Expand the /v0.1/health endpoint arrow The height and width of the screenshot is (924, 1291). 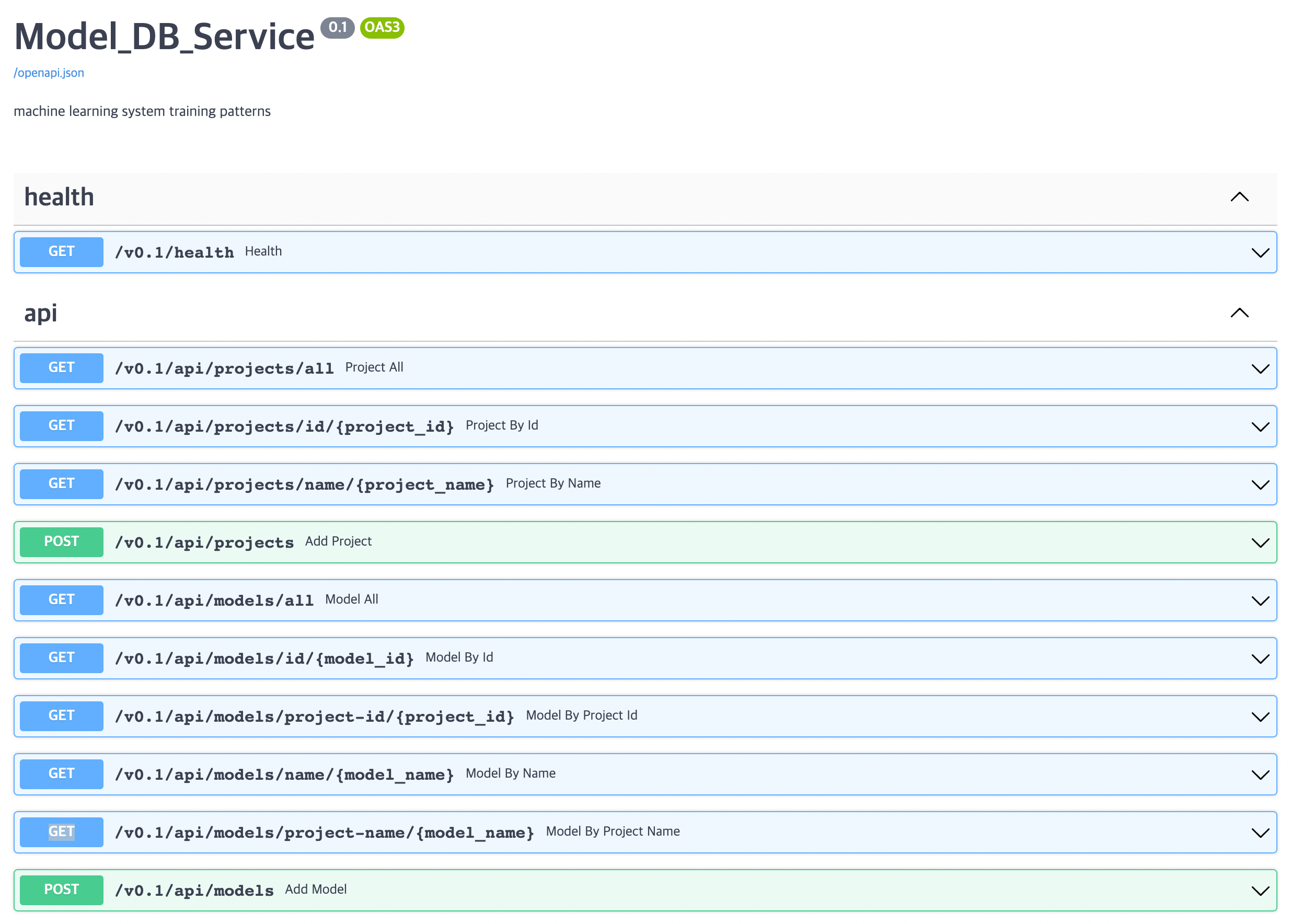click(1260, 252)
